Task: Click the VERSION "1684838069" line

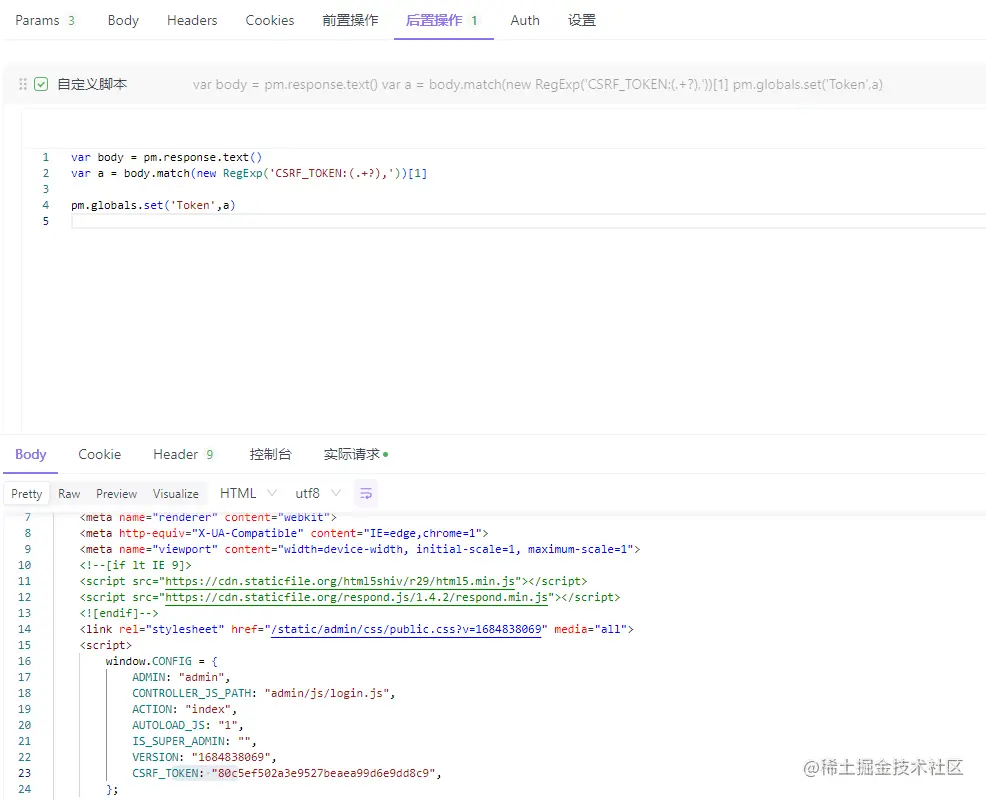Action: 204,757
